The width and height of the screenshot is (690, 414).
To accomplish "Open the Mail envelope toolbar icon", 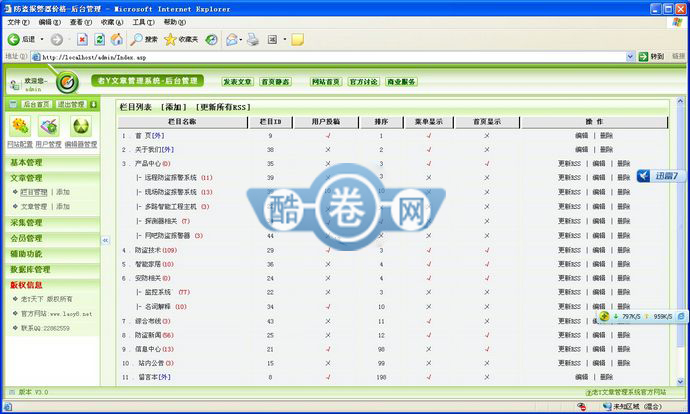I will click(232, 40).
